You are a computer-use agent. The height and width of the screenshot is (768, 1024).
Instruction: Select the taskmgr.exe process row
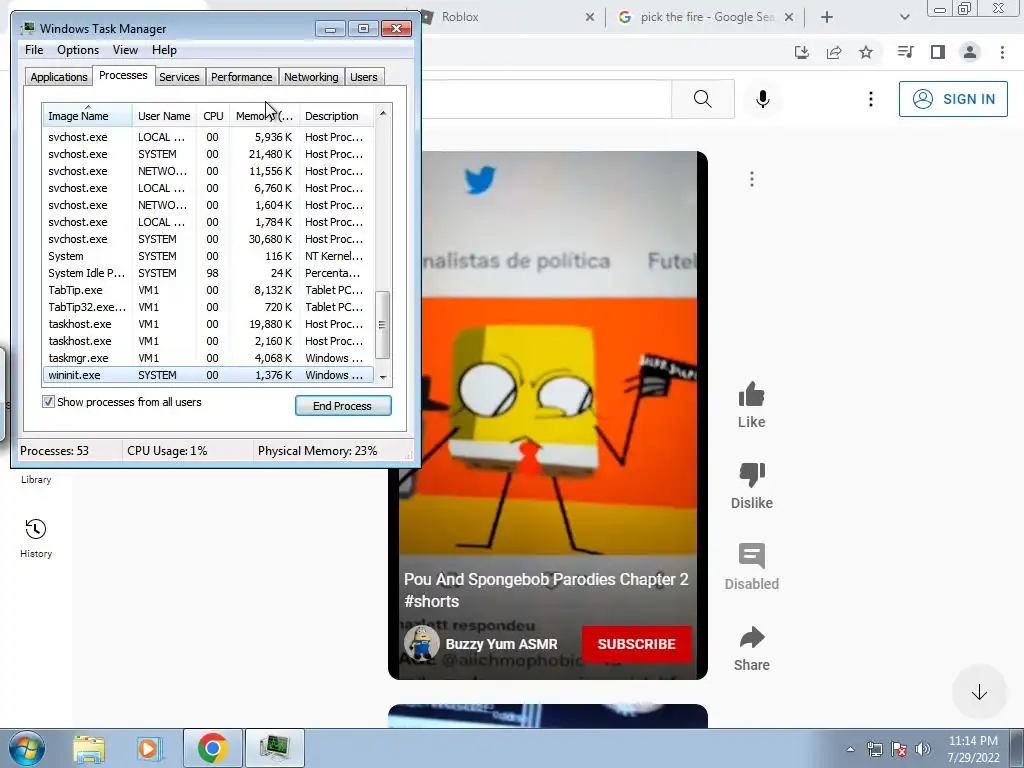pos(208,358)
